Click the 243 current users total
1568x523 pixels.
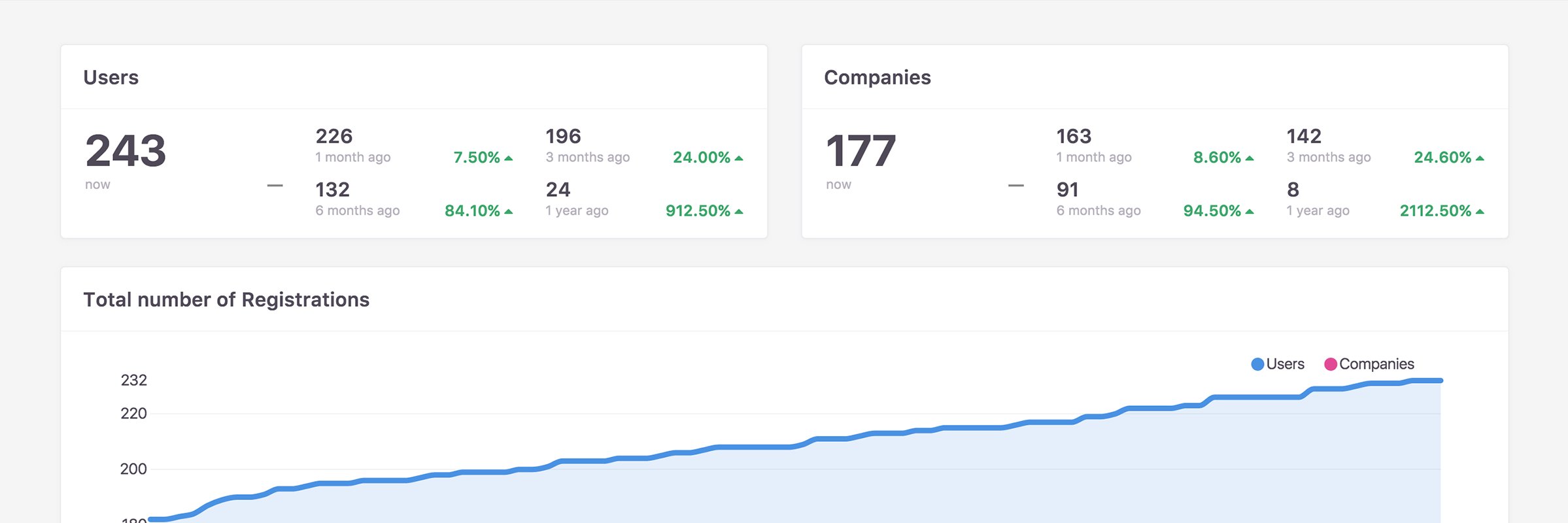pos(126,150)
